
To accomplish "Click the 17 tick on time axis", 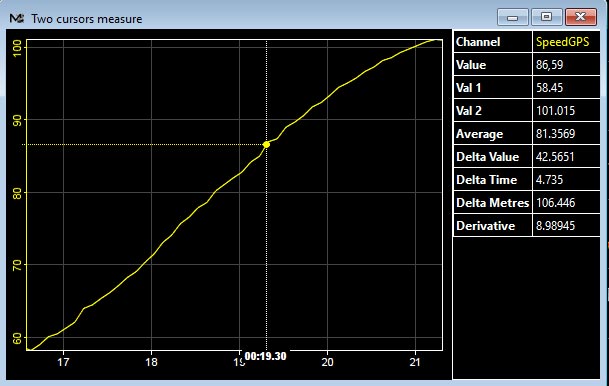I will pos(63,362).
